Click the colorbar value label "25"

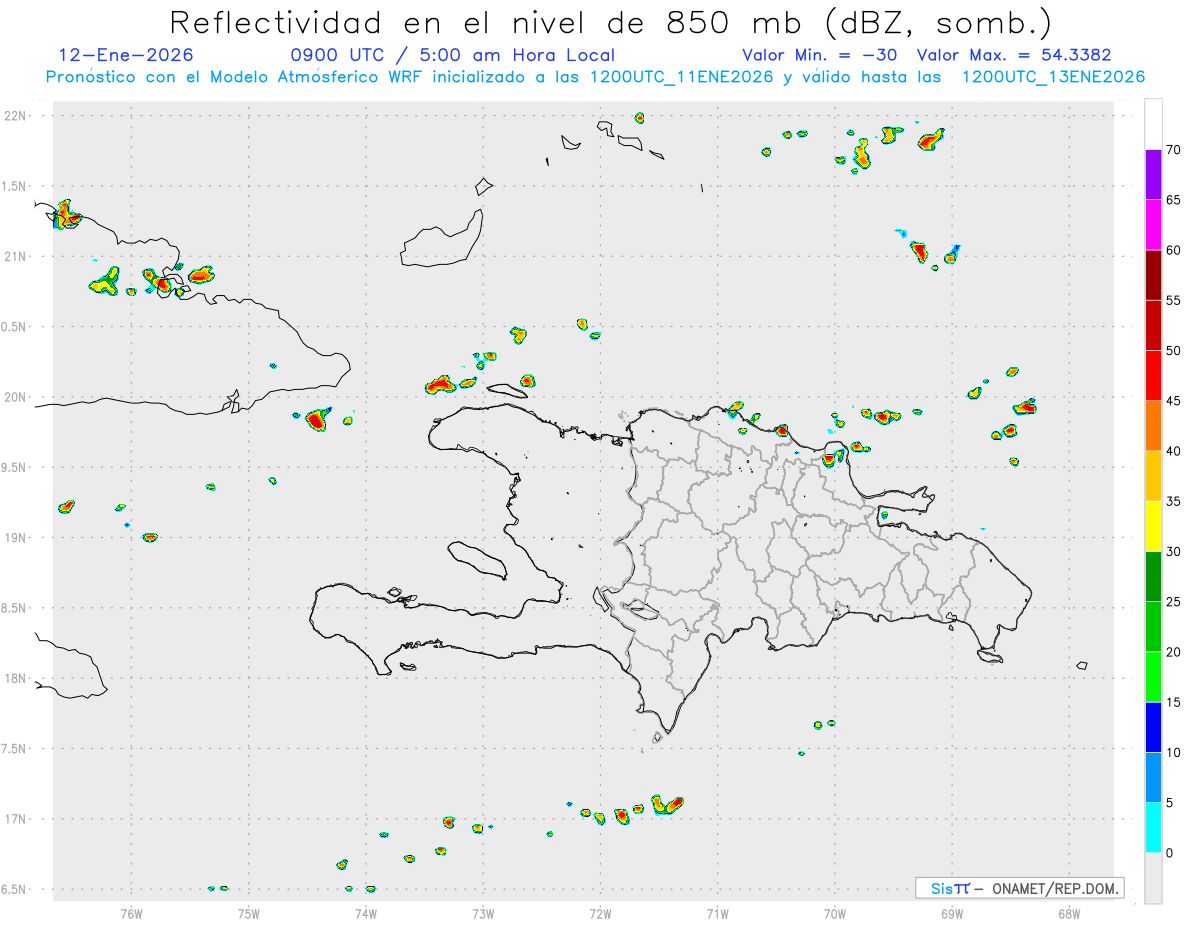(1174, 601)
